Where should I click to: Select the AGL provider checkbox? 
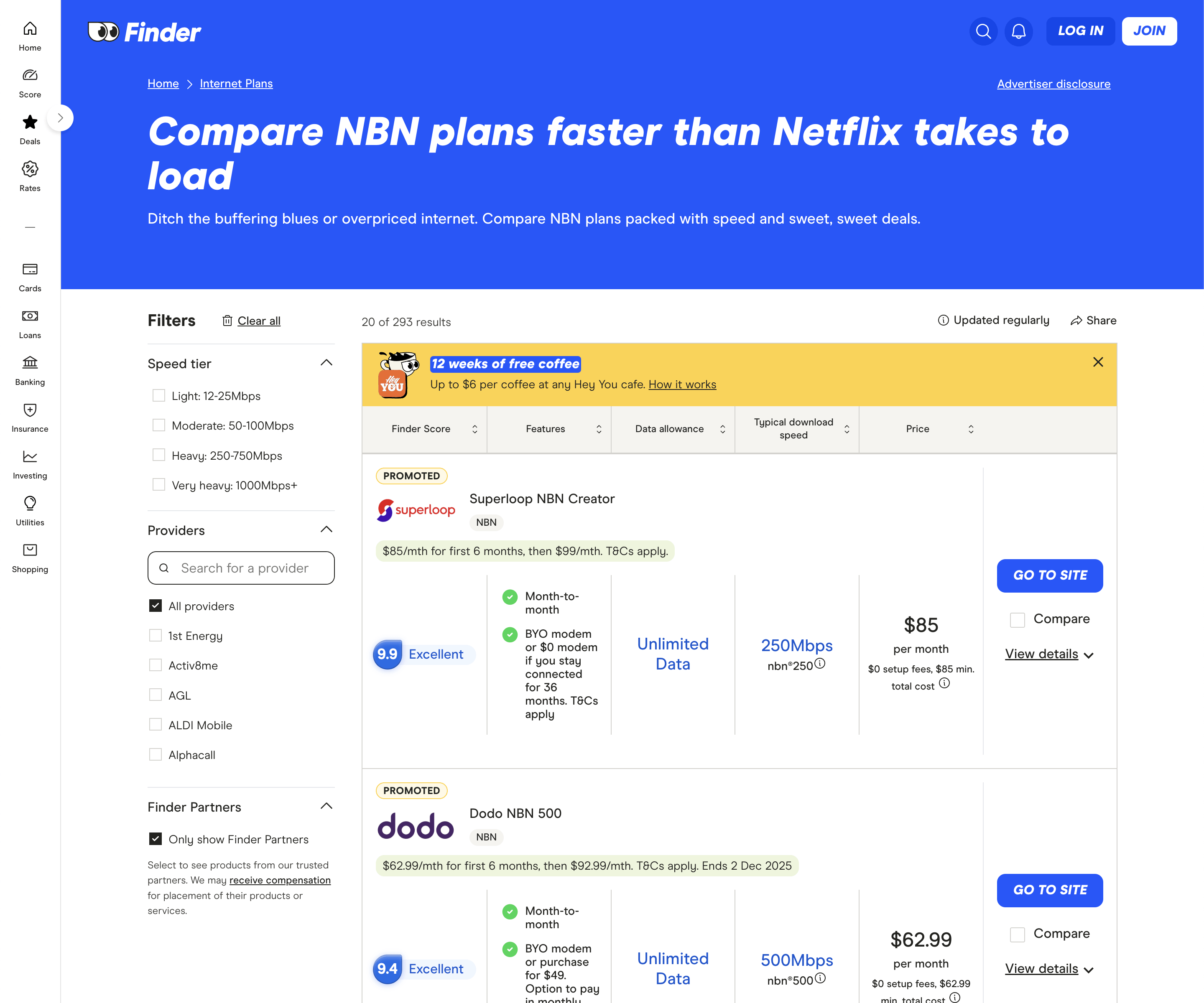click(x=156, y=695)
